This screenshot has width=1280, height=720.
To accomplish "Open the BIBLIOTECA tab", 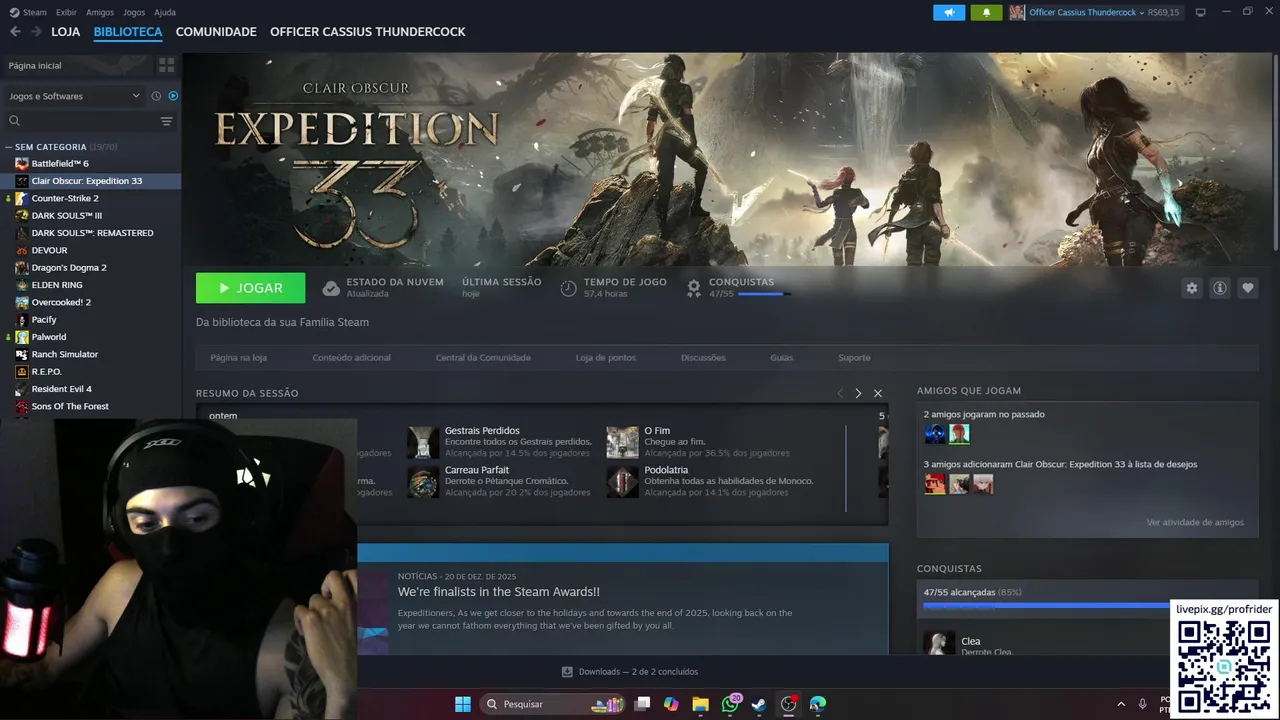I will pyautogui.click(x=128, y=32).
